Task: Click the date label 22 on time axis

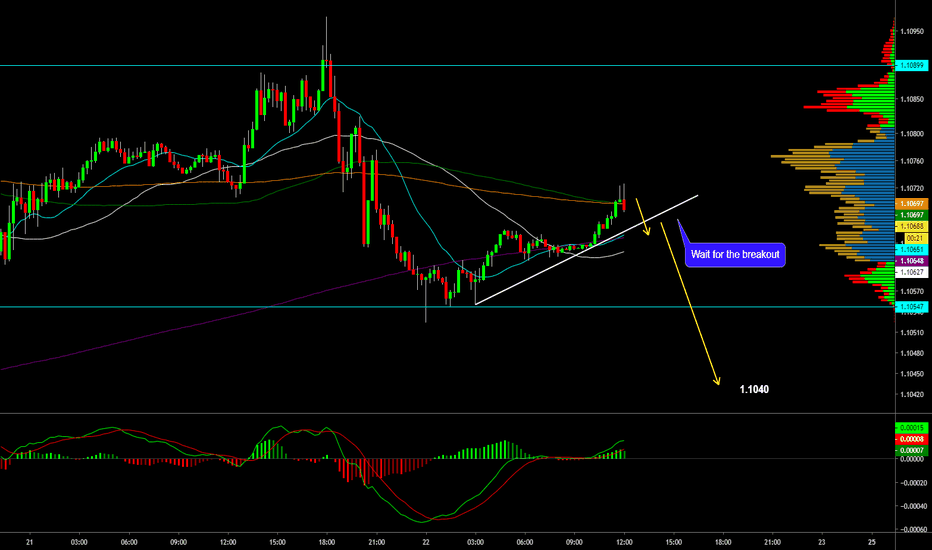Action: (425, 541)
